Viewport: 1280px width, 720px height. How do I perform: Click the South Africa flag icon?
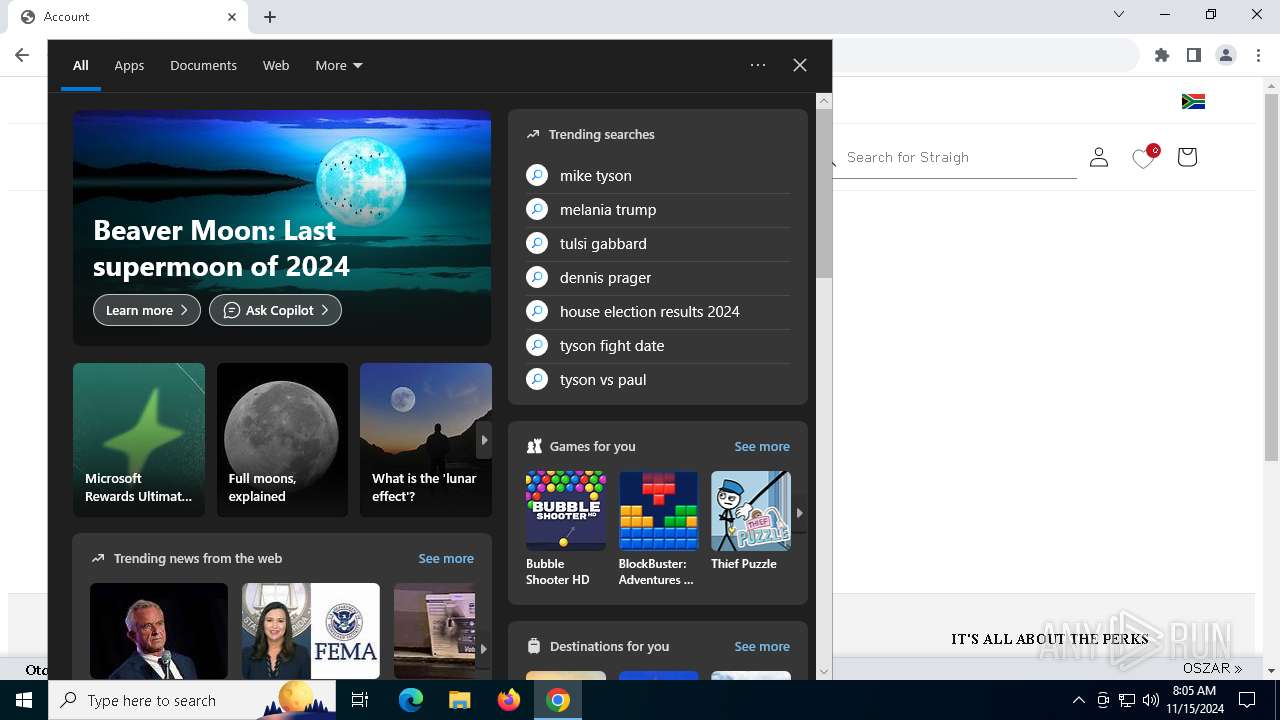coord(1193,101)
